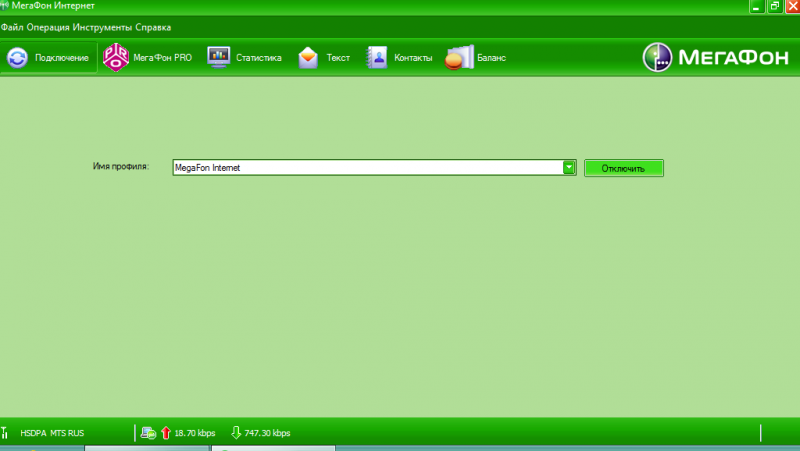
Task: Open the Контакты address book icon
Action: click(x=377, y=57)
